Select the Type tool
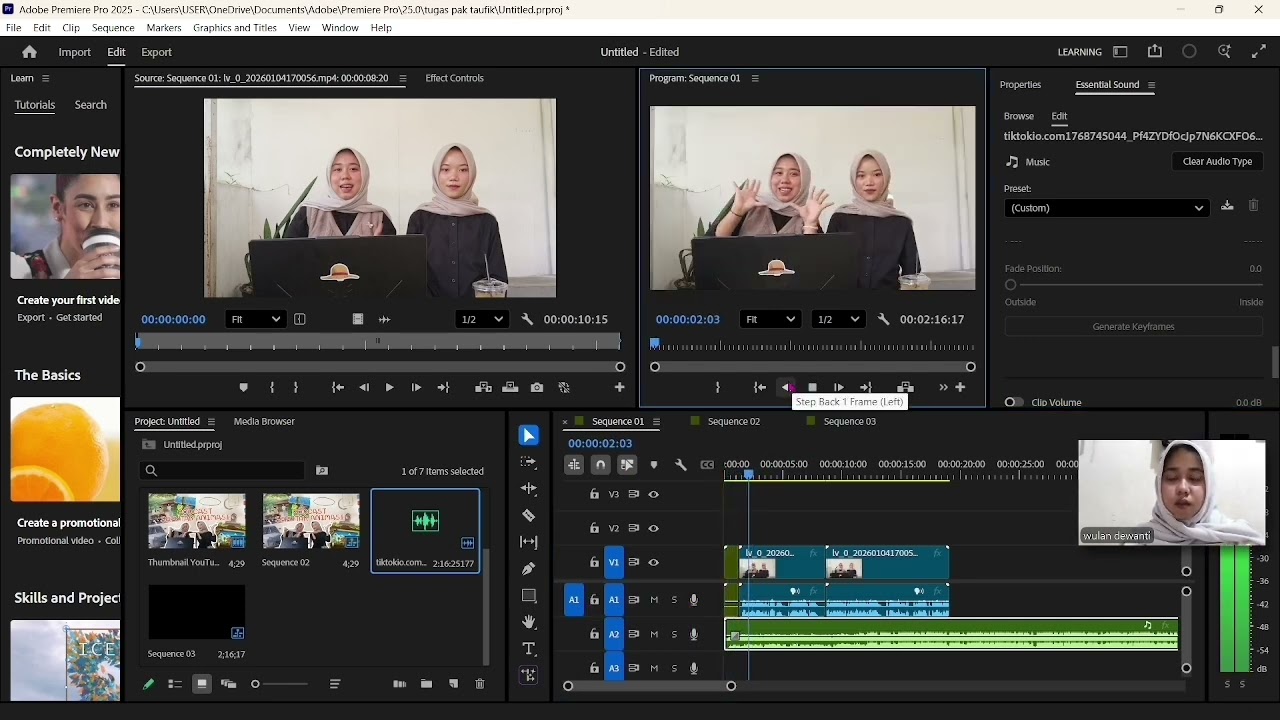The image size is (1280, 720). (x=529, y=649)
